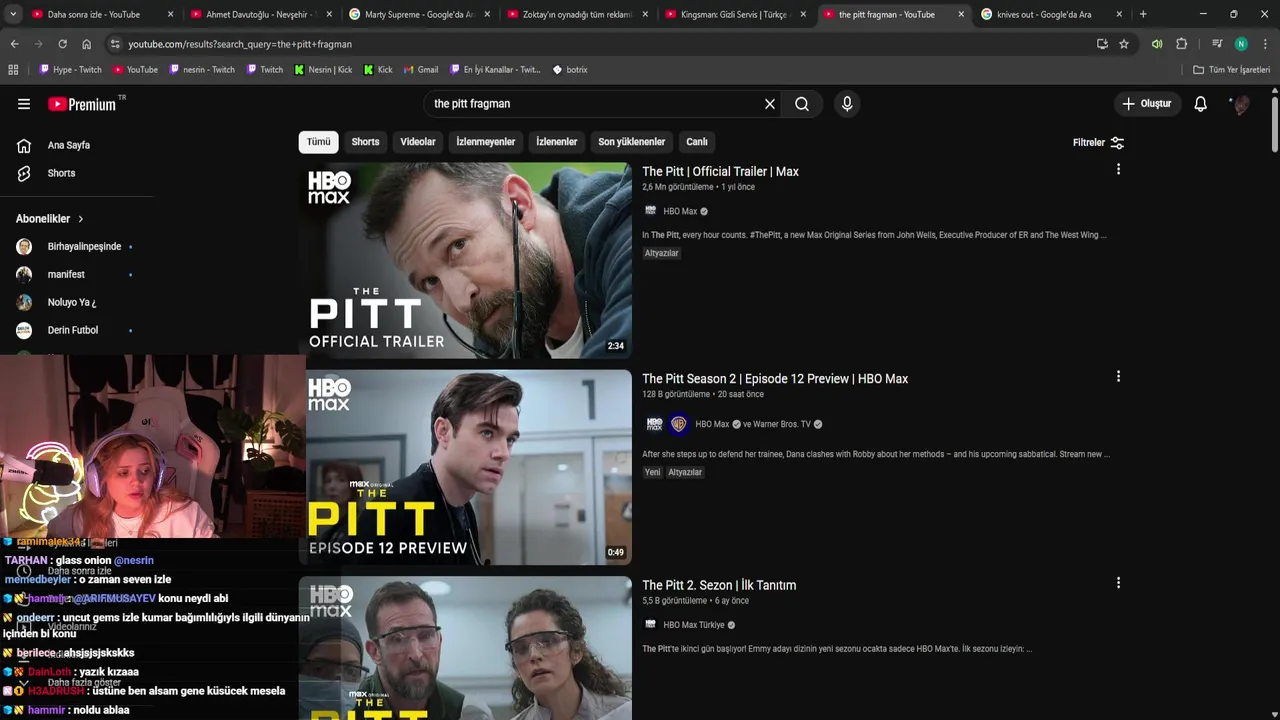1280x720 pixels.
Task: Select the Shorts filter chip
Action: [365, 142]
